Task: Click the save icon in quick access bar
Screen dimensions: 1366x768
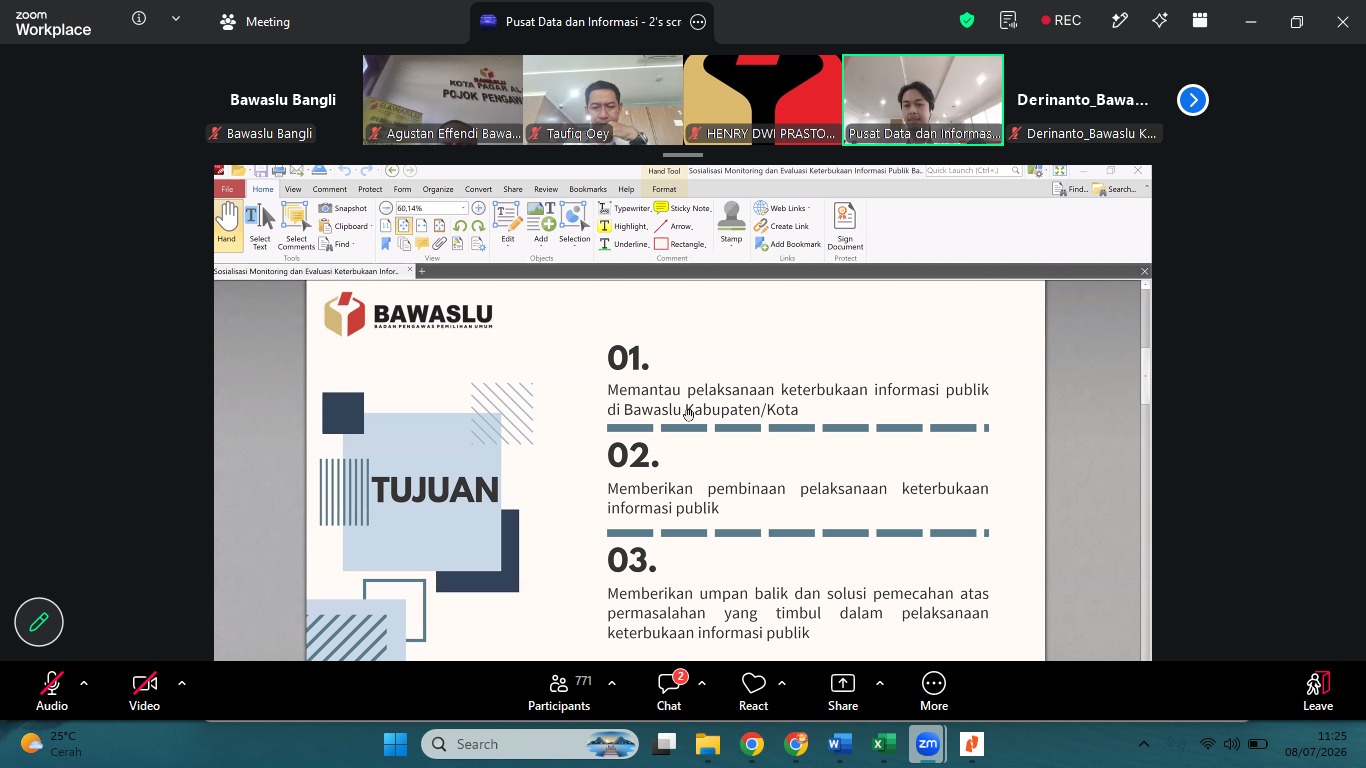Action: coord(261,171)
